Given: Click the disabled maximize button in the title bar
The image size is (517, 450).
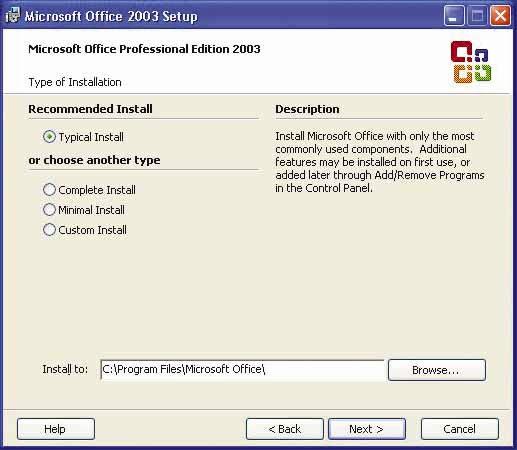Looking at the screenshot, I should click(x=477, y=16).
